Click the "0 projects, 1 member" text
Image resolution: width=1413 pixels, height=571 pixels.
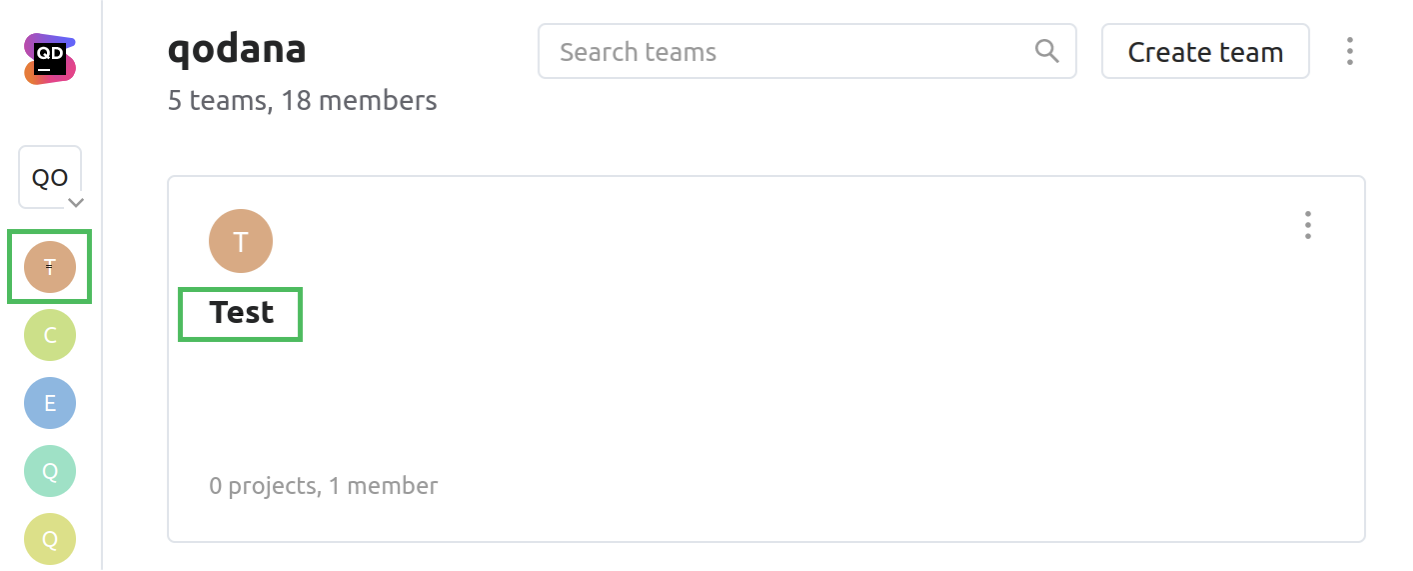click(323, 487)
